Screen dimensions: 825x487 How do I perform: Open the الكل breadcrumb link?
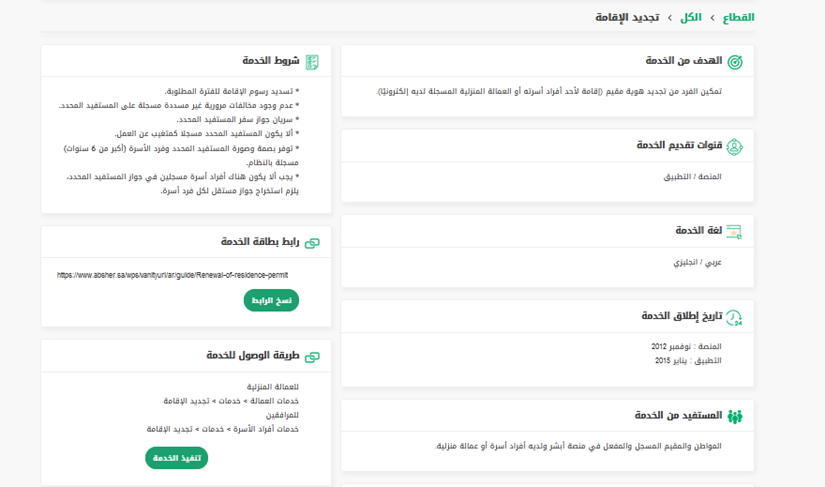tap(691, 17)
